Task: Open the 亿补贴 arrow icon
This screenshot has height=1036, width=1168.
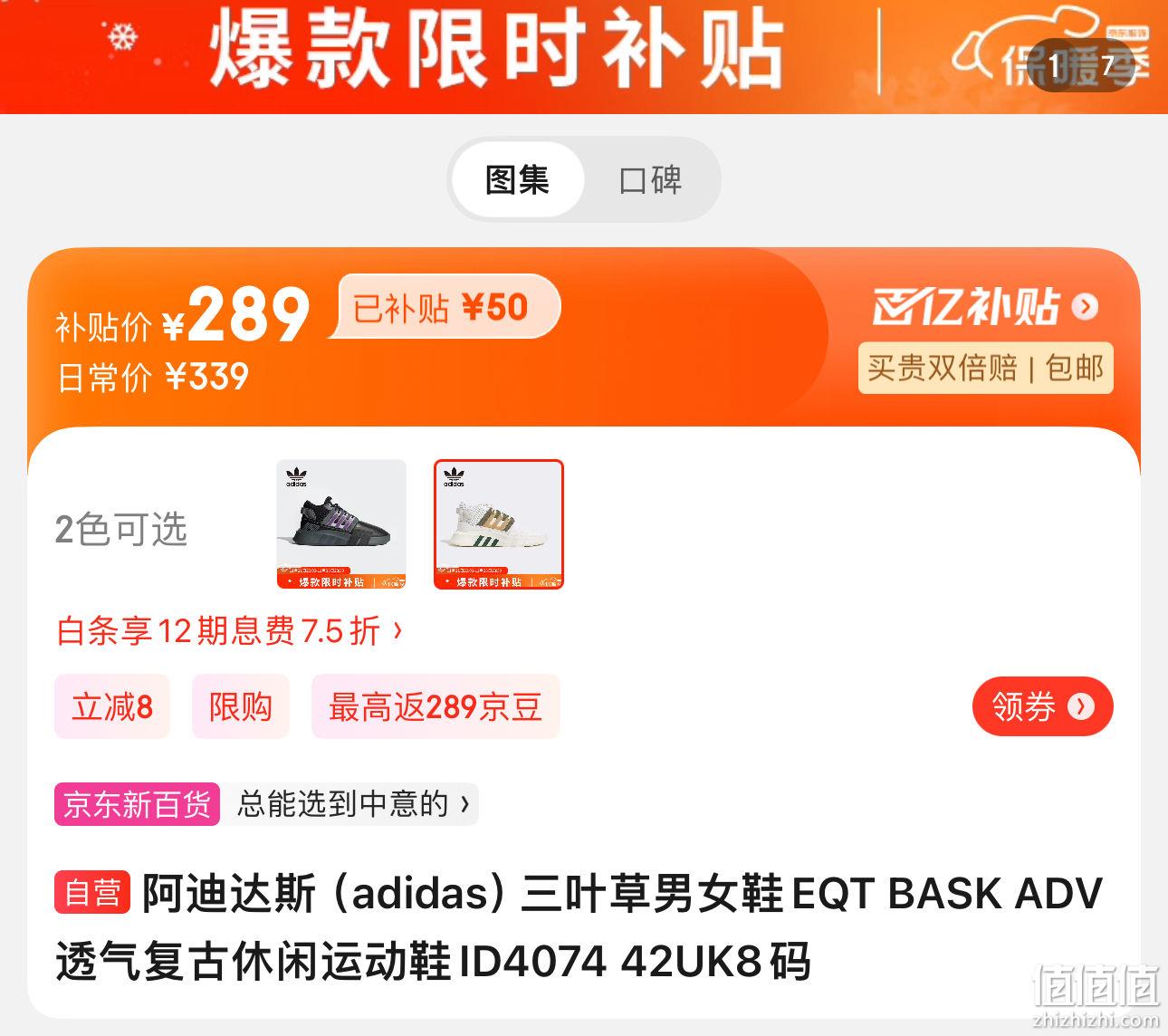Action: pos(1085,307)
